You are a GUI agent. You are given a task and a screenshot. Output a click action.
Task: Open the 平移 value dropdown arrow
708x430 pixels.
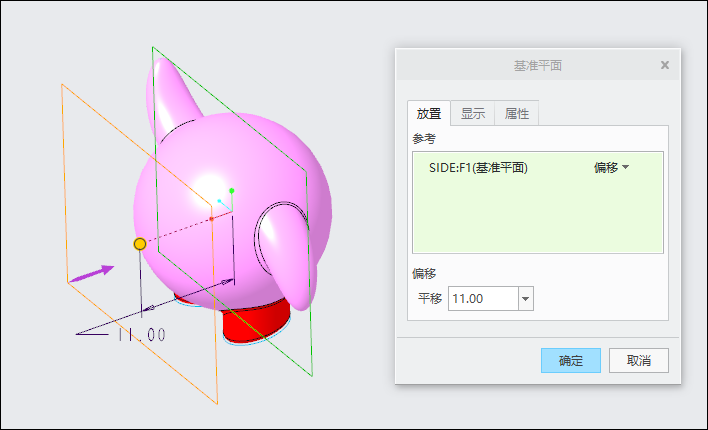click(526, 299)
